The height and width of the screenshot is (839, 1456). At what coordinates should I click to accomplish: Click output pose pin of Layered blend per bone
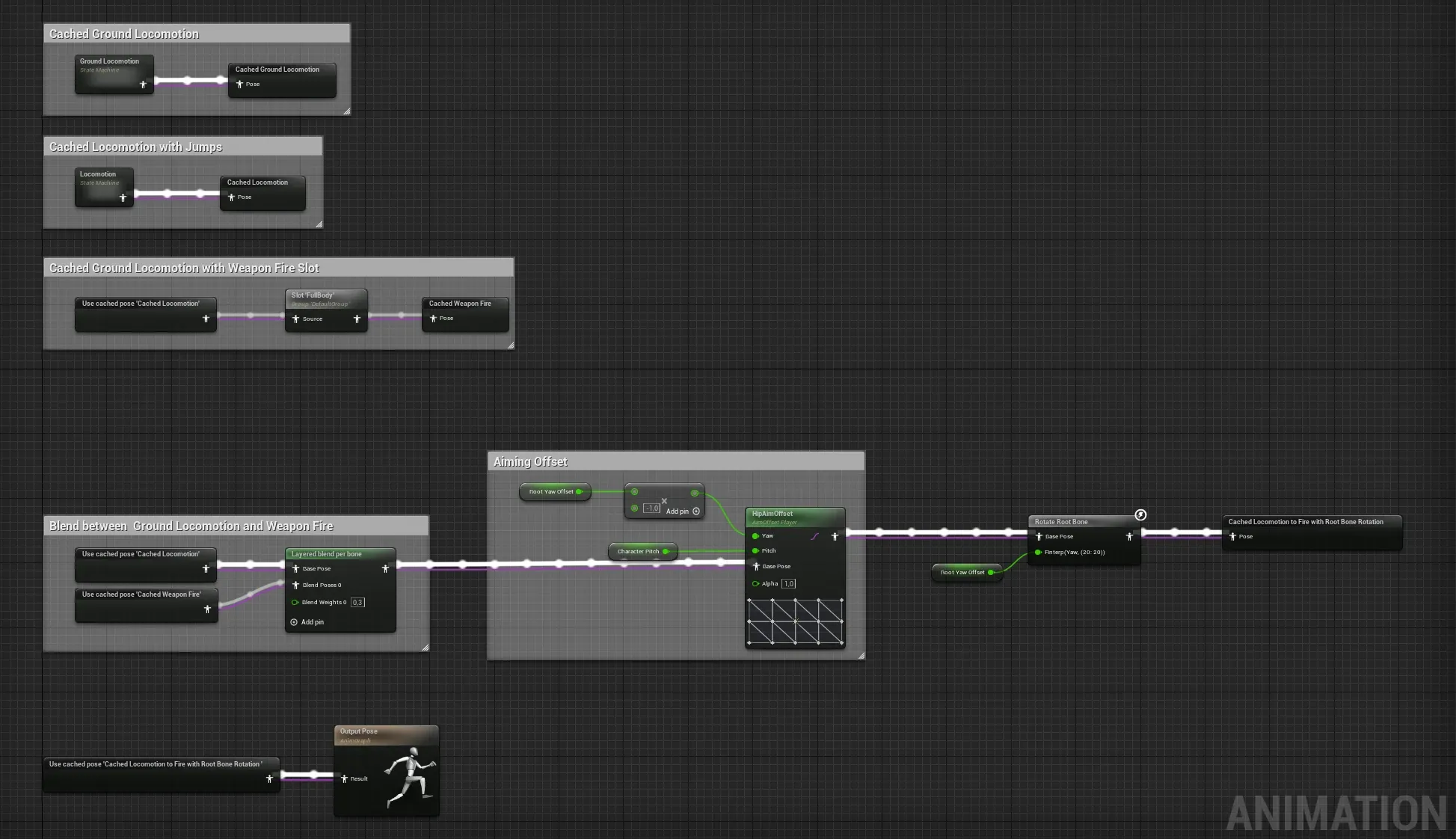(x=385, y=568)
